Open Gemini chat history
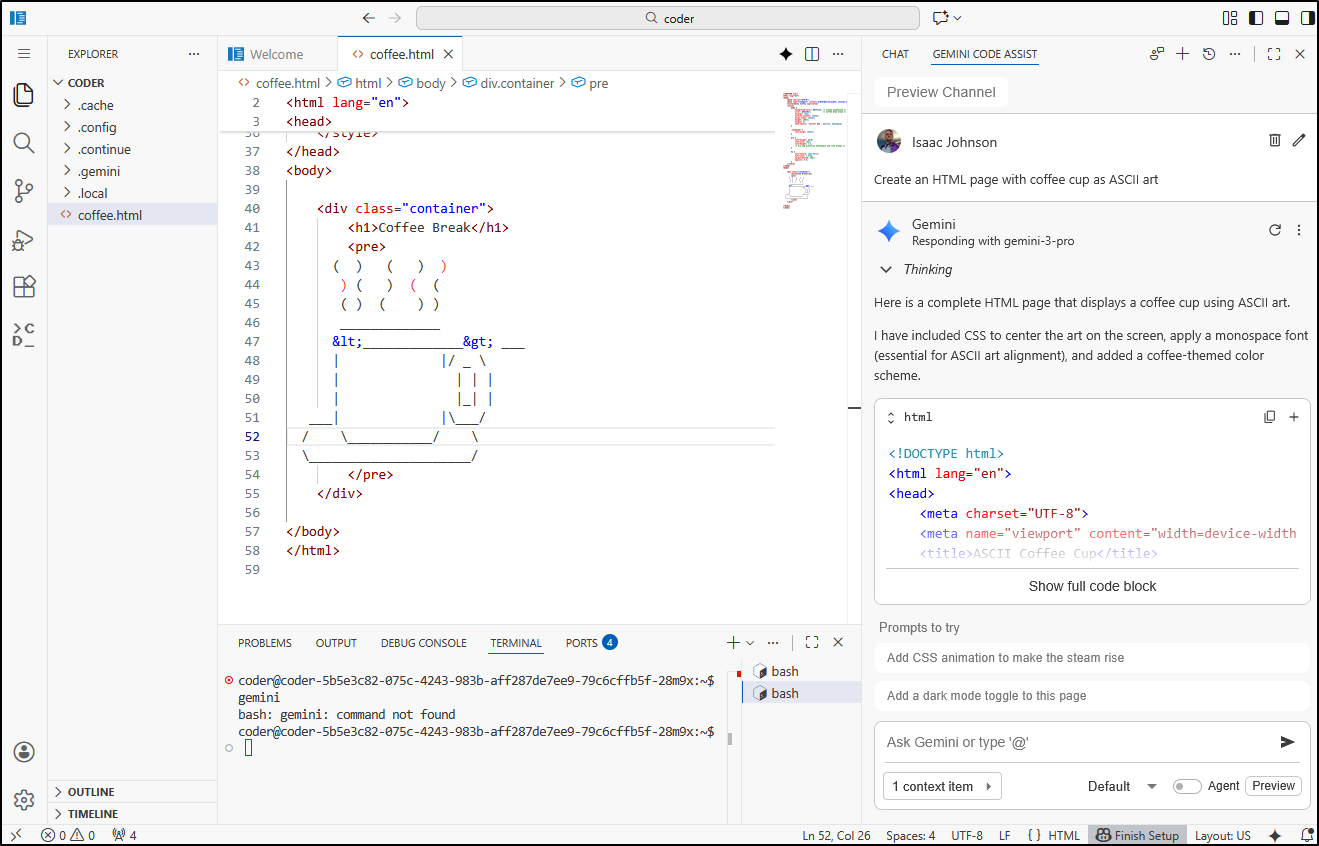Image resolution: width=1319 pixels, height=846 pixels. [1209, 53]
